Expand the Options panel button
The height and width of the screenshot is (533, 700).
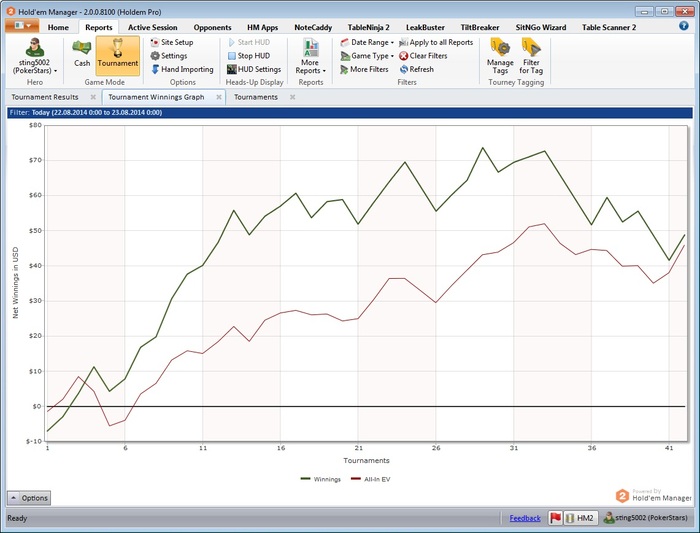[x=29, y=498]
